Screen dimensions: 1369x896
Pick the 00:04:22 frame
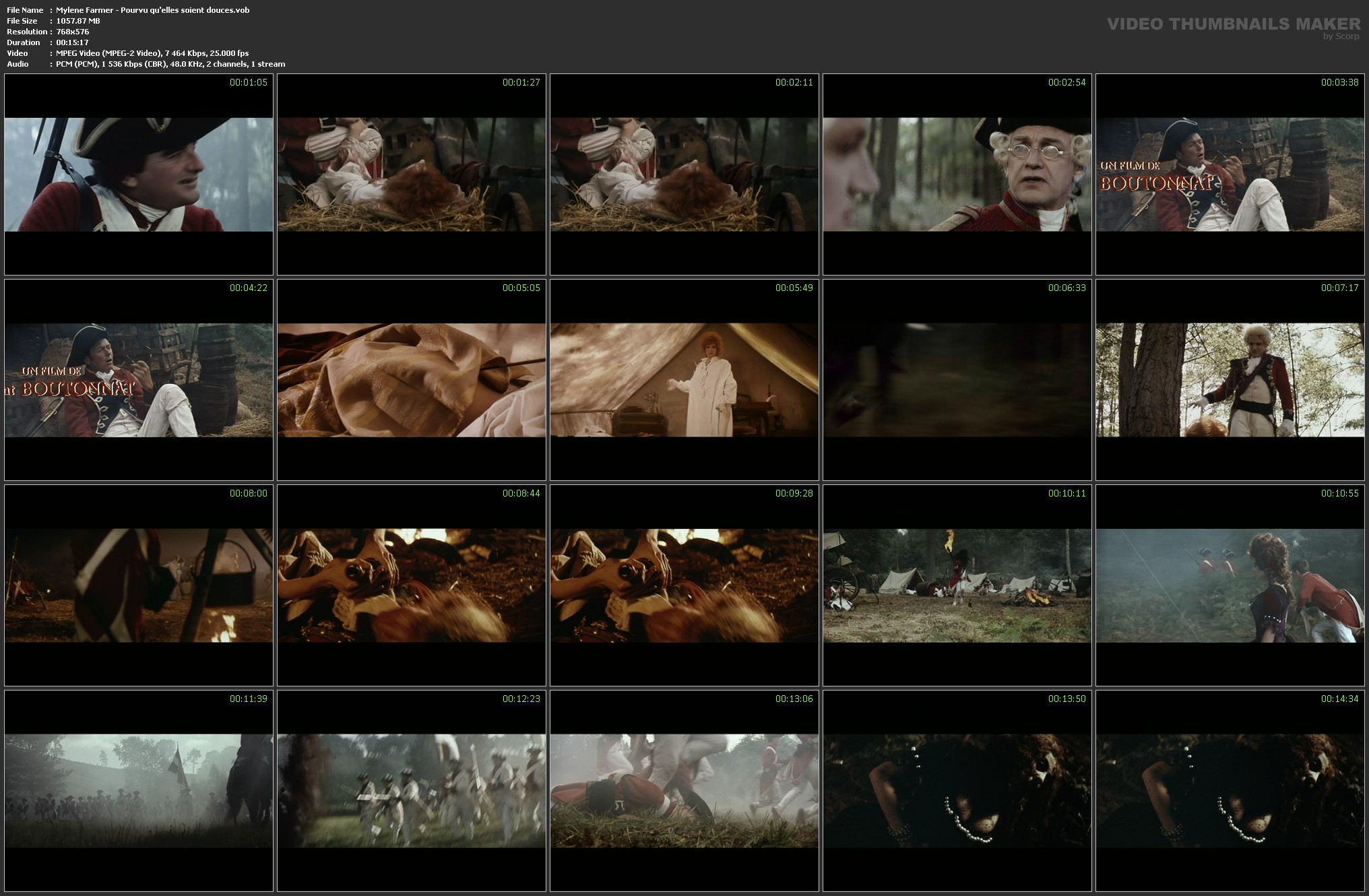coord(139,380)
